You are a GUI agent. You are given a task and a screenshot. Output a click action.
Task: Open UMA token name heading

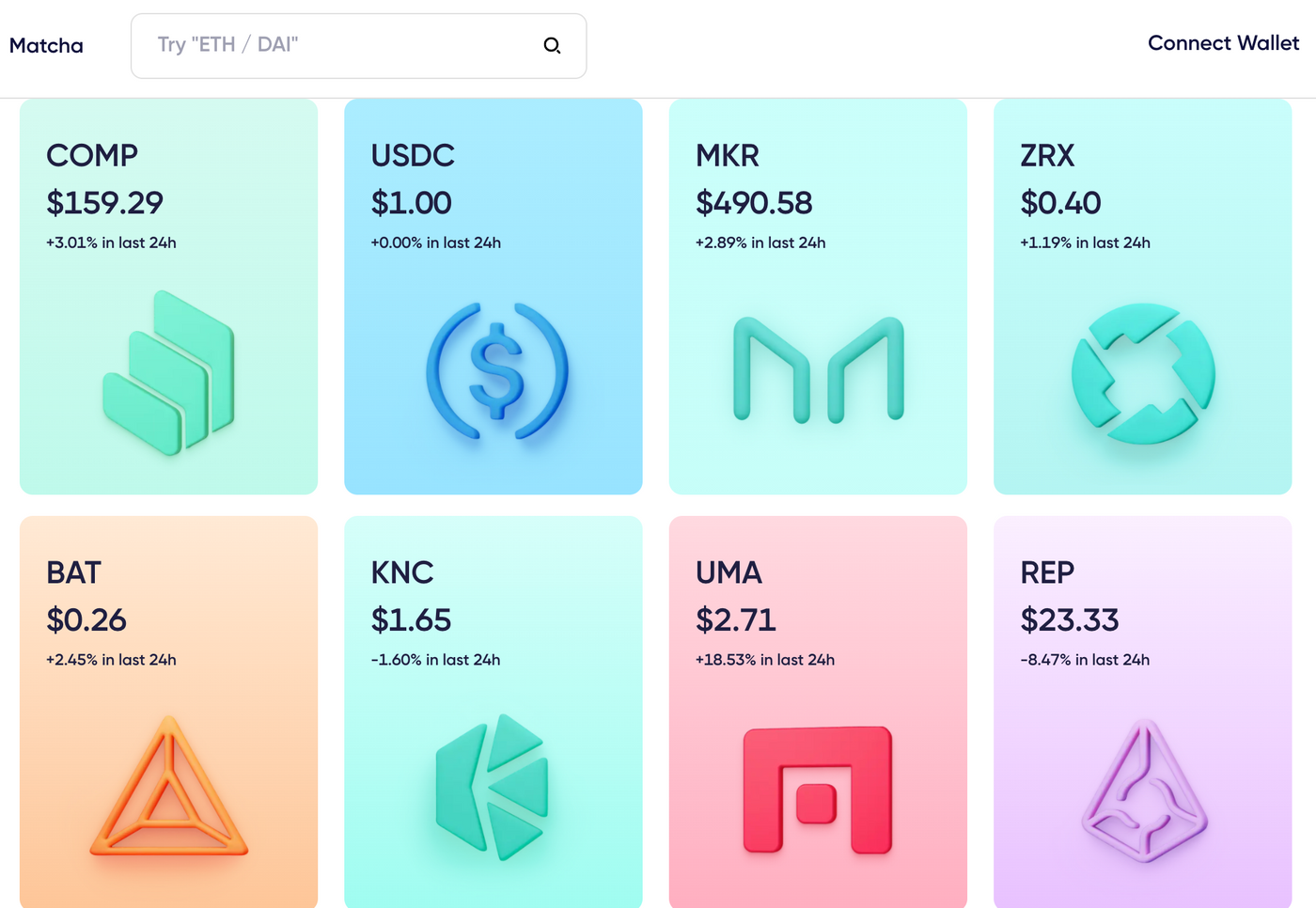click(x=728, y=572)
